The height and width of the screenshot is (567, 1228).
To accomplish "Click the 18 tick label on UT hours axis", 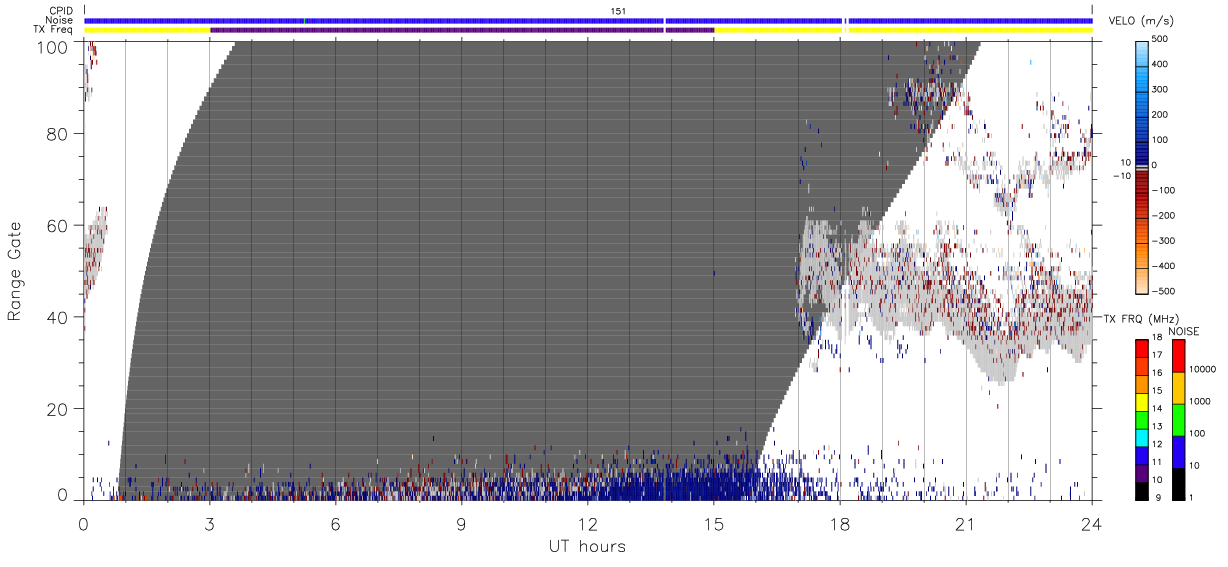I will coord(839,524).
